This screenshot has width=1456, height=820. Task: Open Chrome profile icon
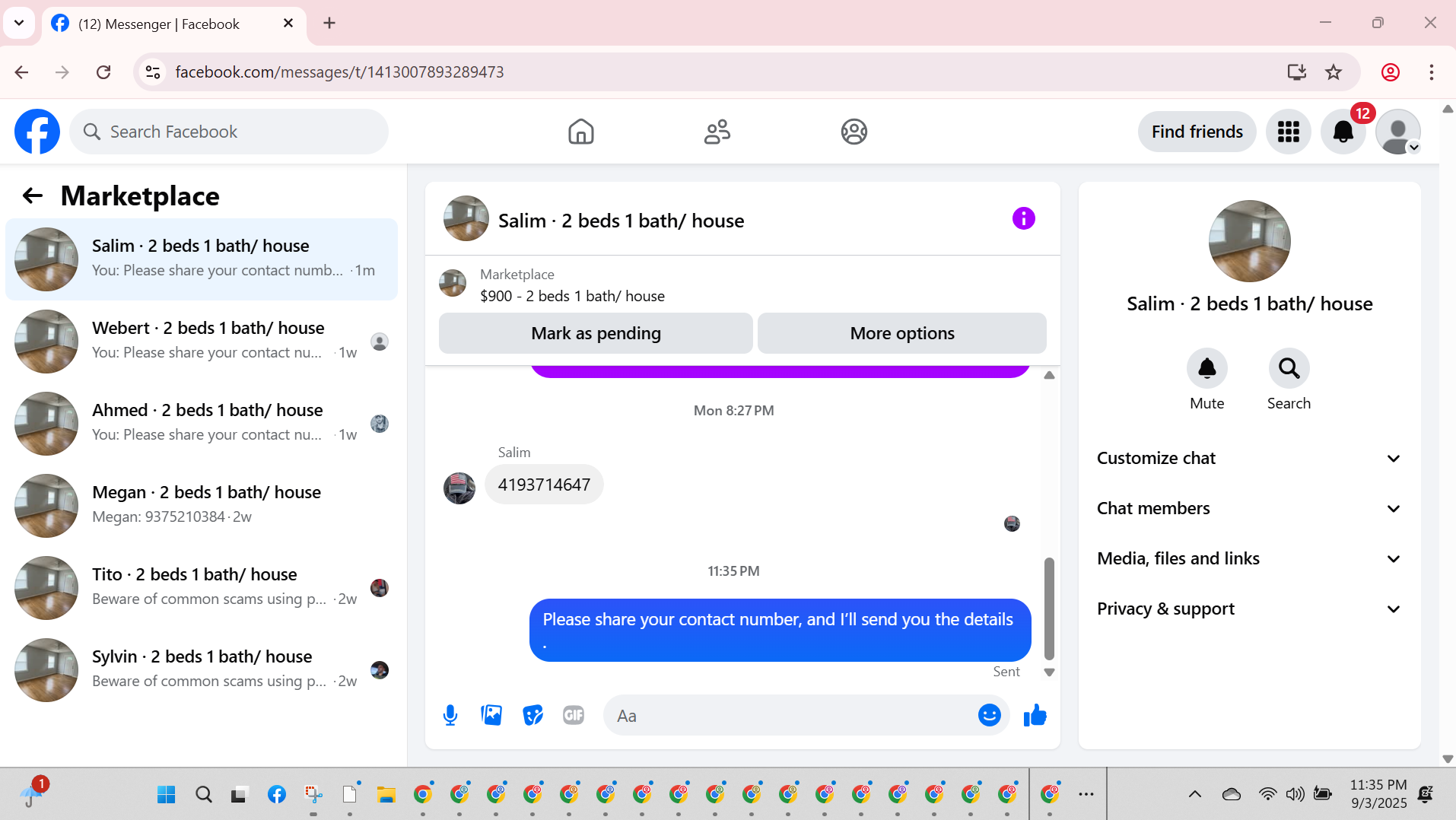(1391, 72)
